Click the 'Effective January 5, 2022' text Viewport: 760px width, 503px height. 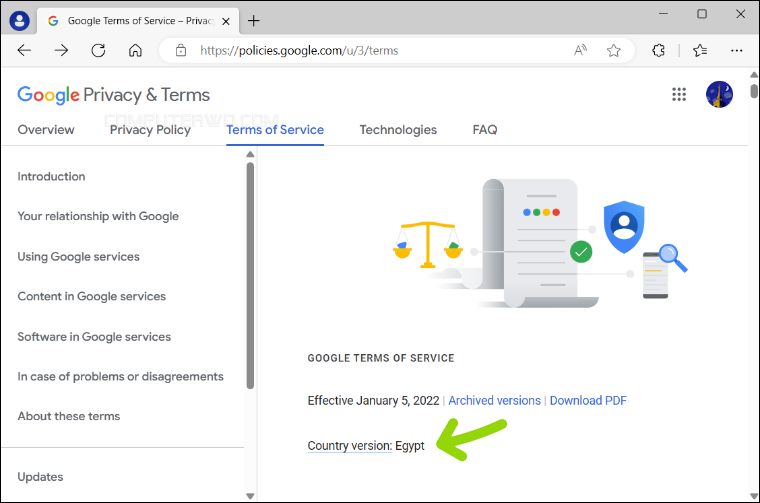coord(373,401)
